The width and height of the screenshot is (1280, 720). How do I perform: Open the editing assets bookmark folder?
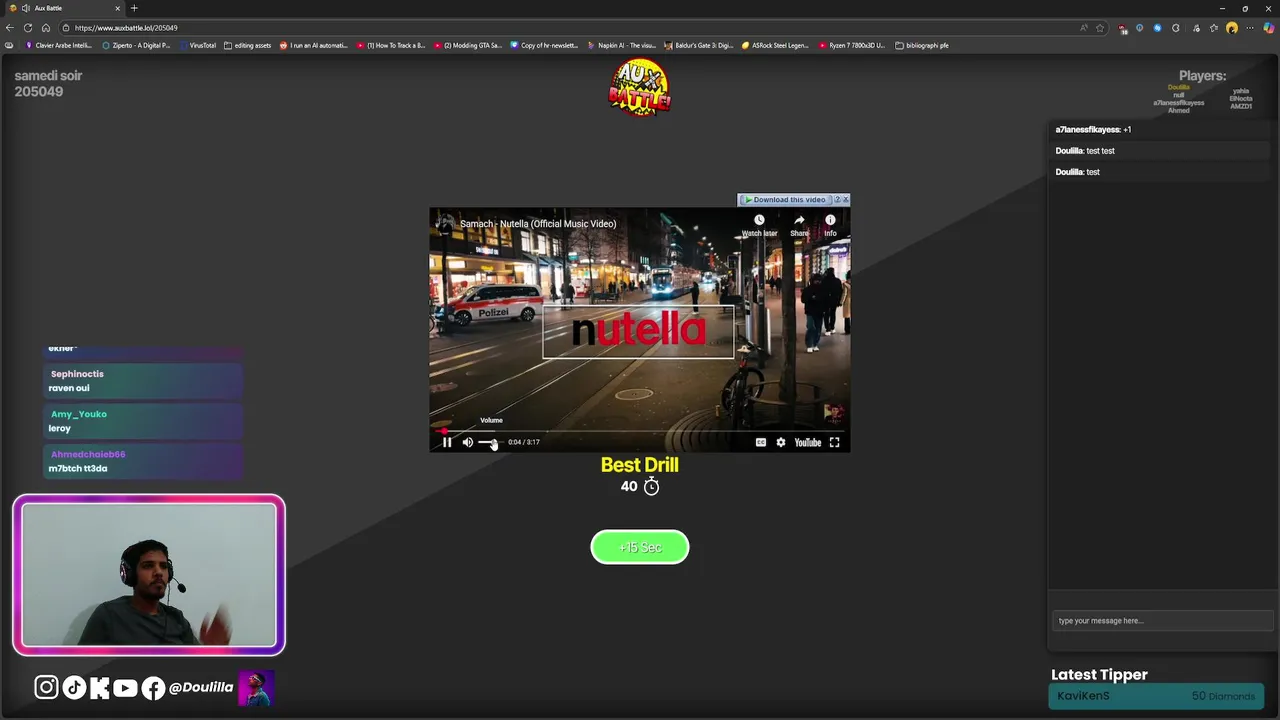pos(248,45)
